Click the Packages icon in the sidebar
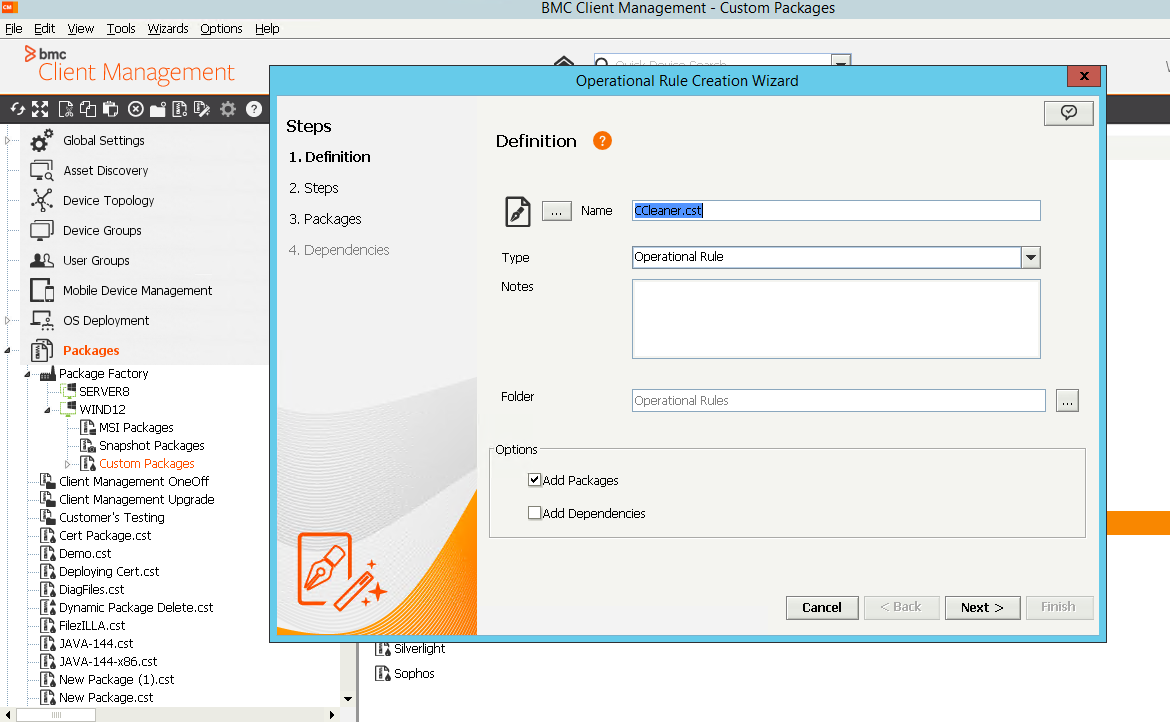This screenshot has height=722, width=1170. coord(42,350)
